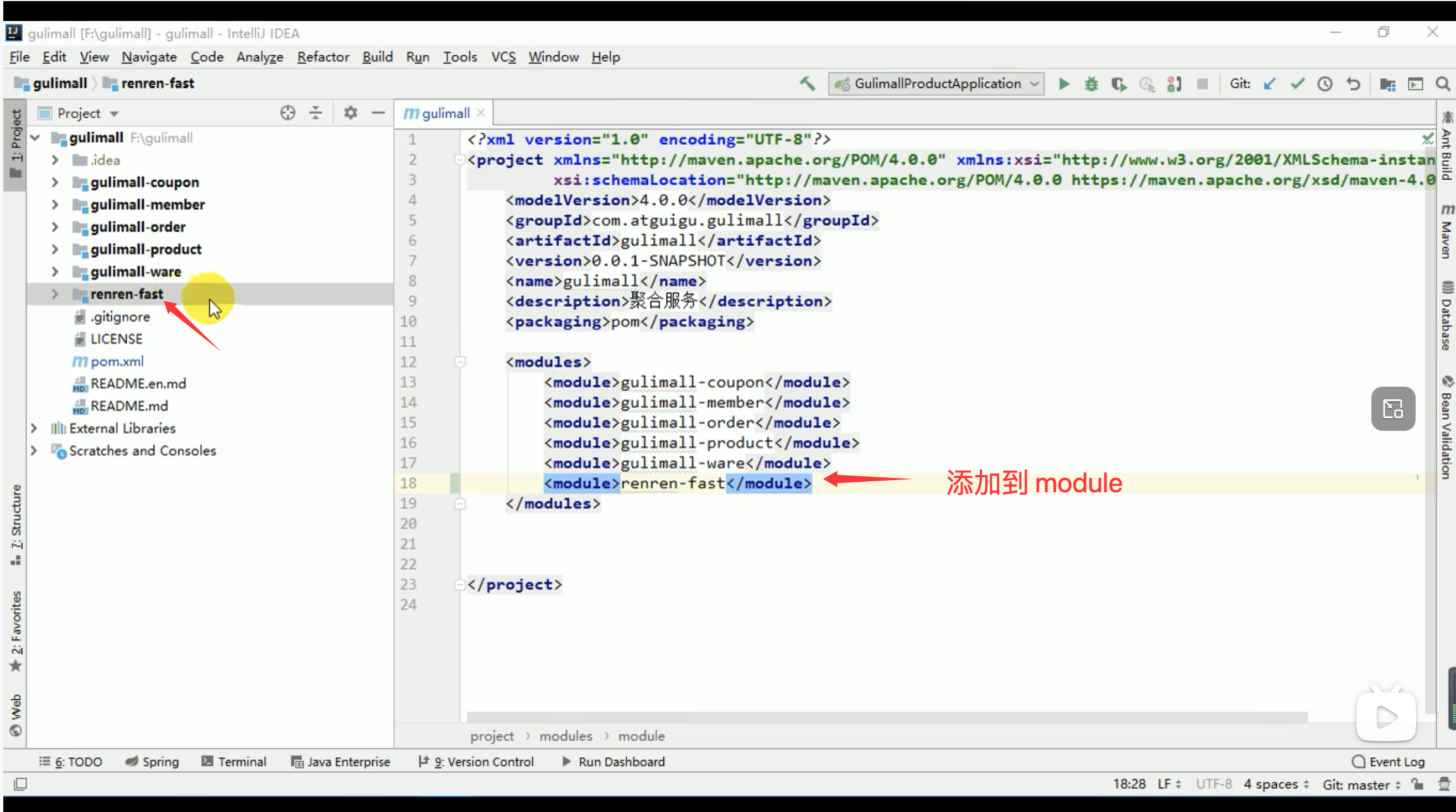The height and width of the screenshot is (812, 1456).
Task: Open the GulimallProductApplication run configuration dropdown
Action: tap(936, 84)
